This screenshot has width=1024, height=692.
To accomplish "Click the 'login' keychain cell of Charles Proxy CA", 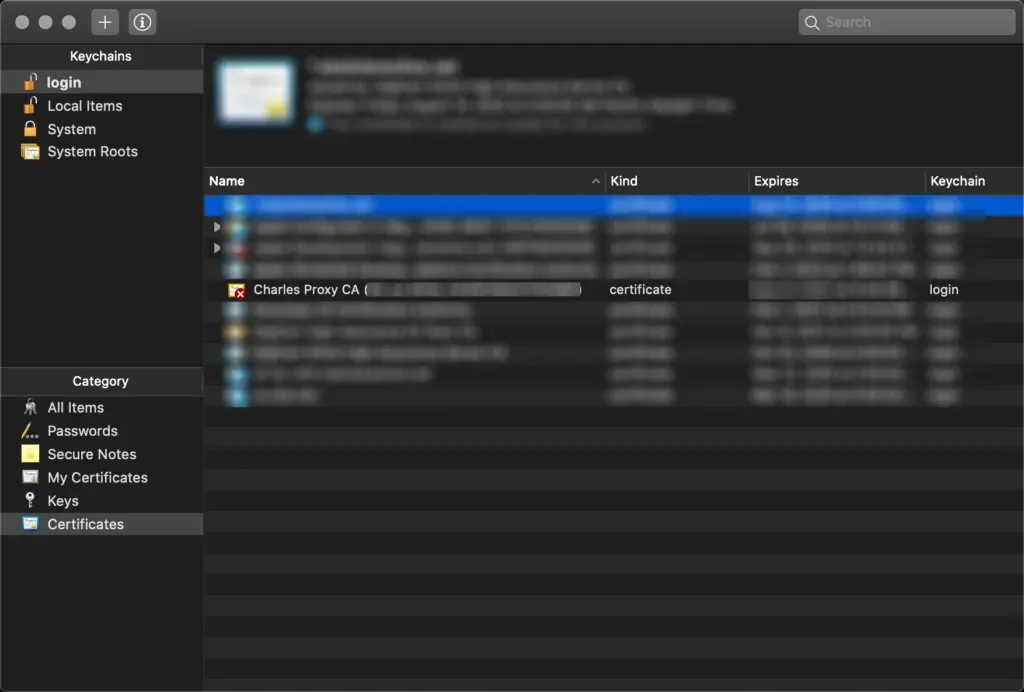I will [x=944, y=289].
